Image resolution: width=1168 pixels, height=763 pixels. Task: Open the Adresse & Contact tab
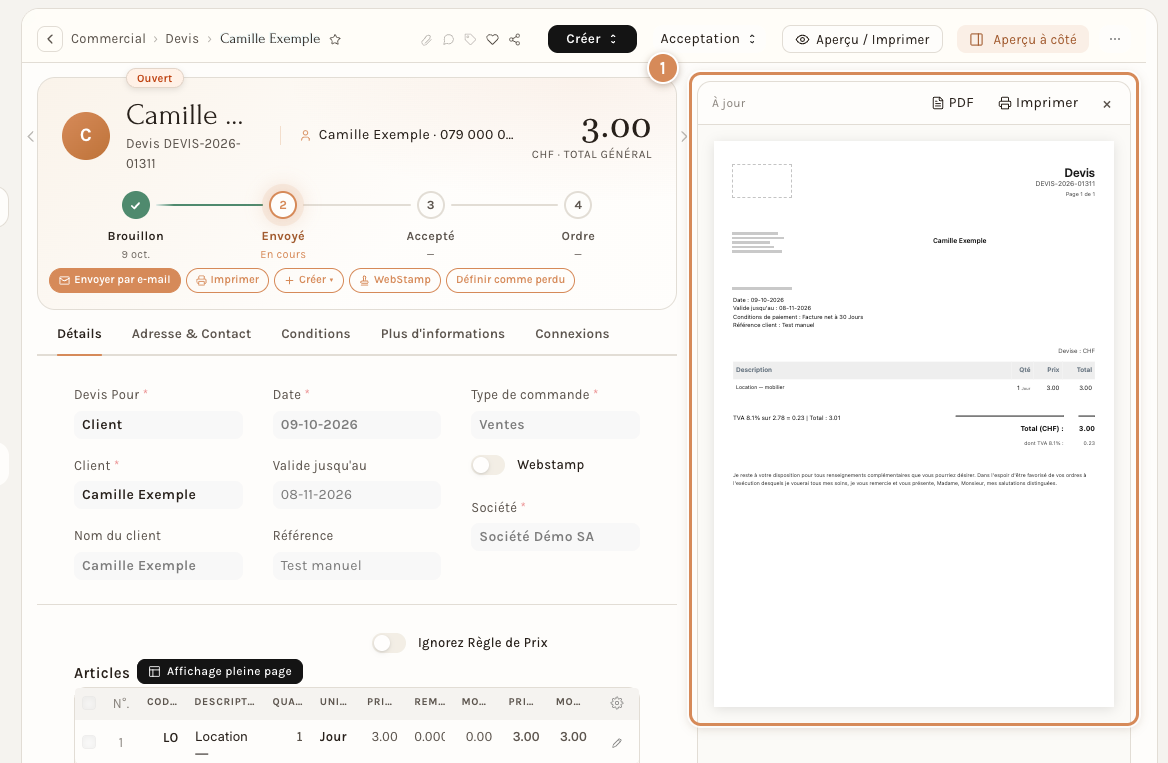[x=191, y=334]
